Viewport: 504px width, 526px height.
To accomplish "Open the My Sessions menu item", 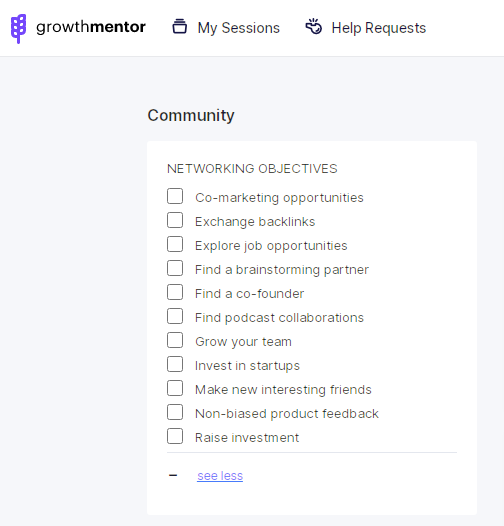I will [x=226, y=28].
